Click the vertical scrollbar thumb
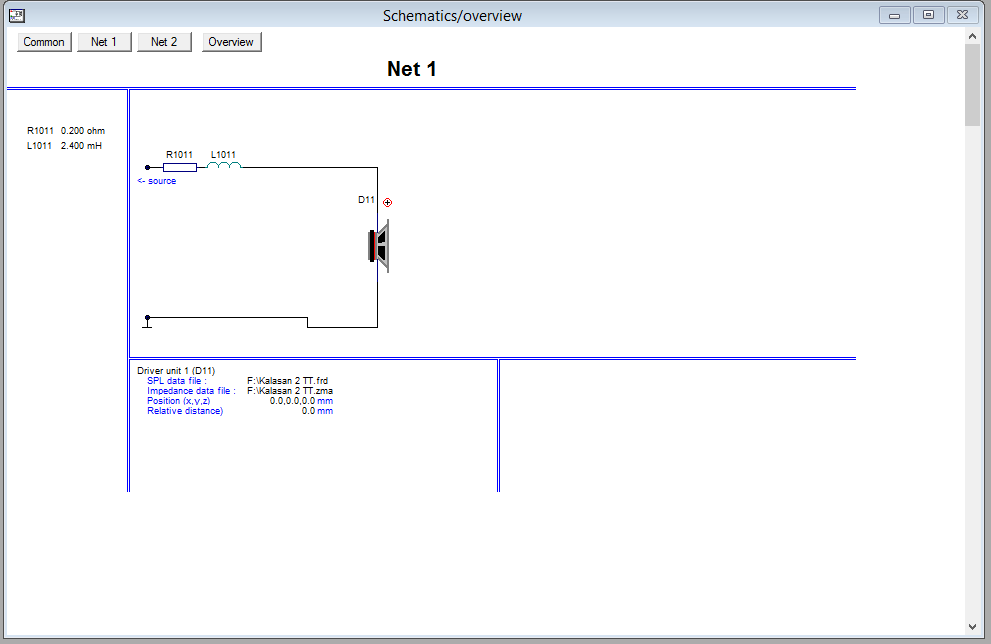 pyautogui.click(x=972, y=85)
